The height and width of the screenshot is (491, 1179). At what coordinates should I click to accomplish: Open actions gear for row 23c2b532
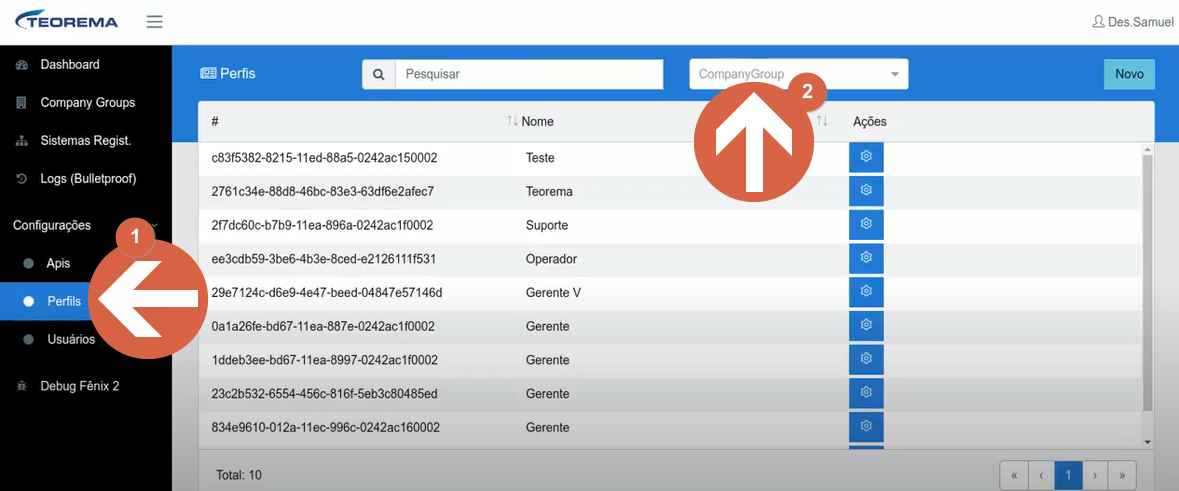coord(866,393)
